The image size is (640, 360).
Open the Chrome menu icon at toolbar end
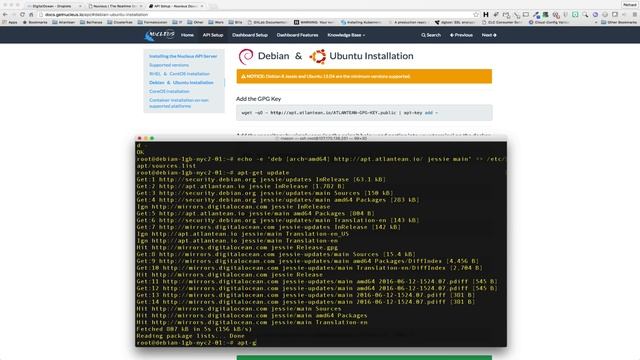635,14
